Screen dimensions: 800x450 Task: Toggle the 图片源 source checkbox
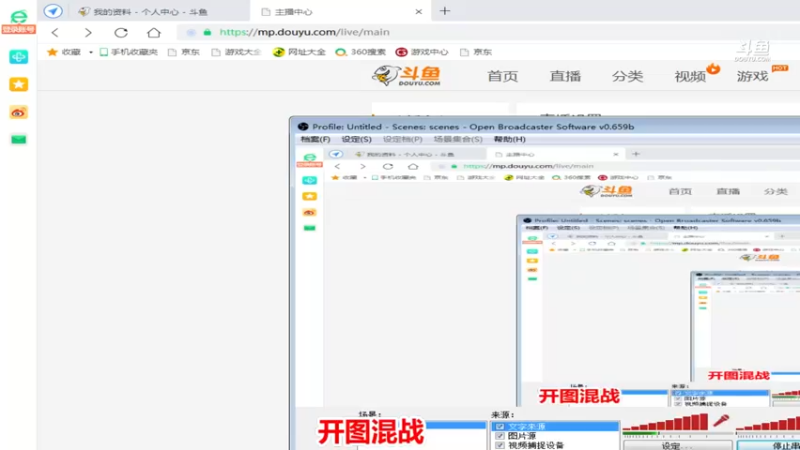pos(499,436)
